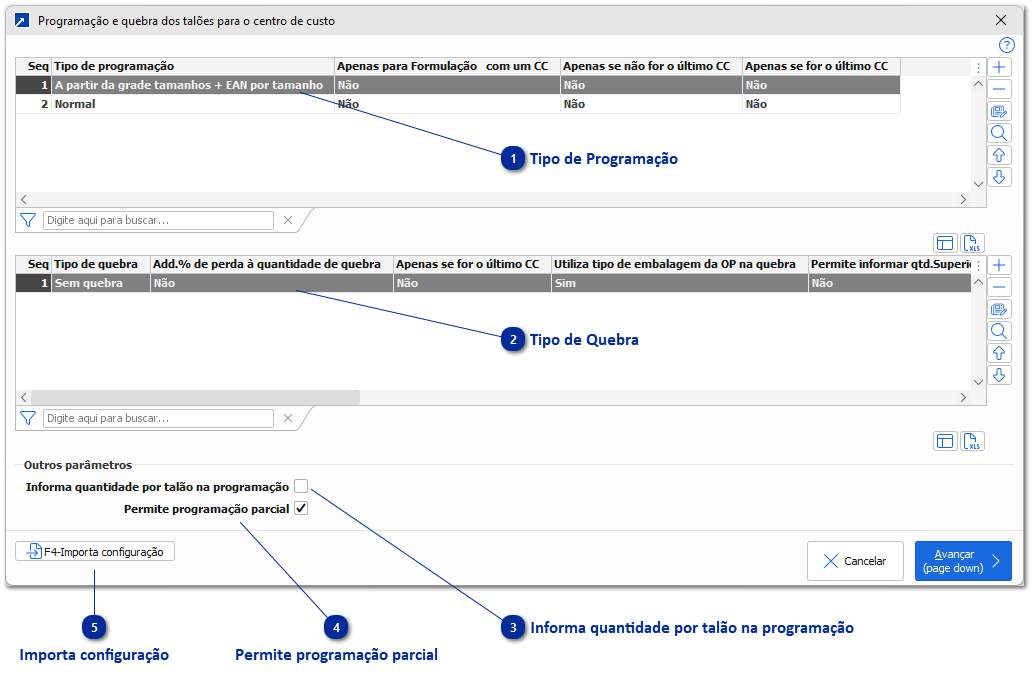Move selected quebra row up

[x=999, y=353]
